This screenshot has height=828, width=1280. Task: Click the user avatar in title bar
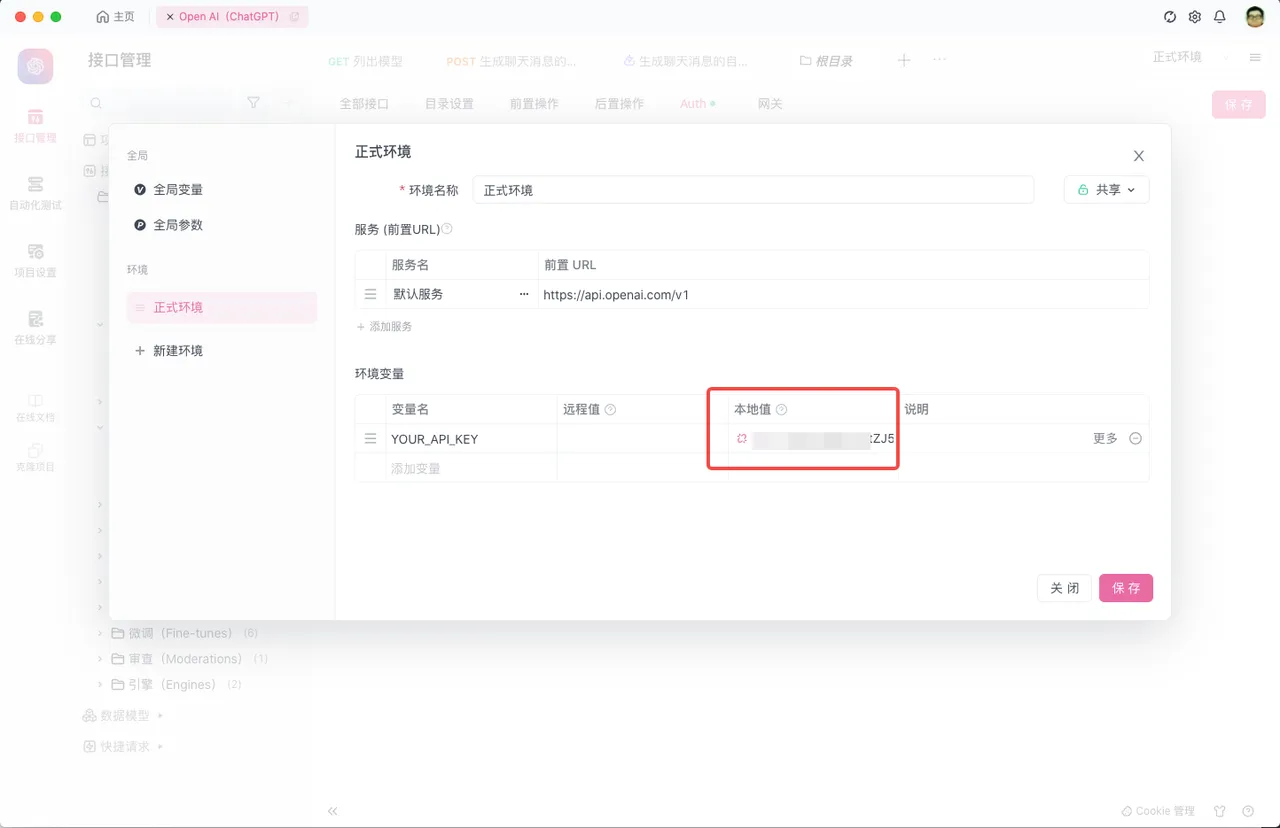1255,17
